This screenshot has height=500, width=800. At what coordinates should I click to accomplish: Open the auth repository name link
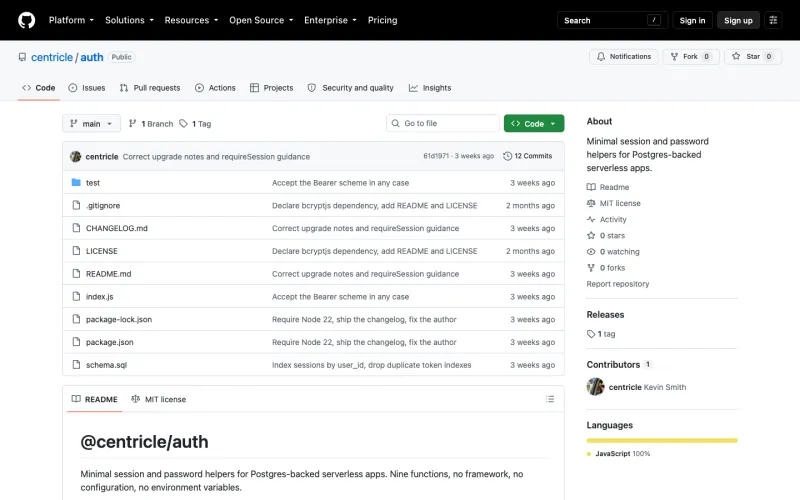point(92,57)
